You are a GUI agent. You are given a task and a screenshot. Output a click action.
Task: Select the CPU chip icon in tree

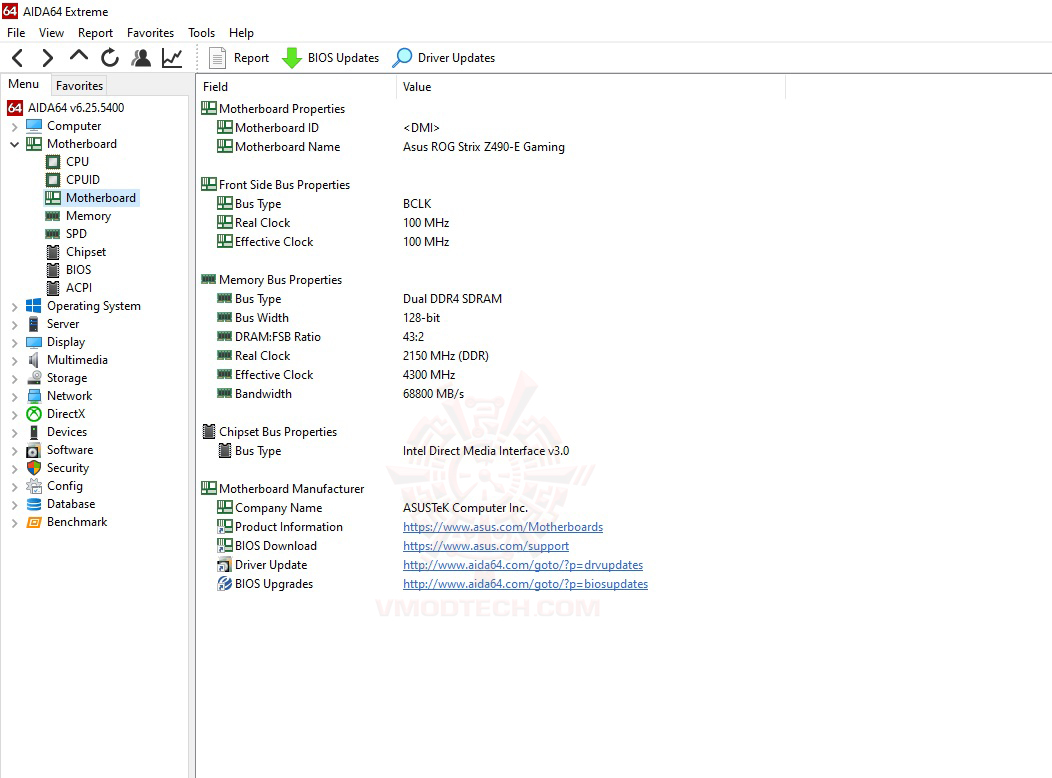tap(53, 162)
